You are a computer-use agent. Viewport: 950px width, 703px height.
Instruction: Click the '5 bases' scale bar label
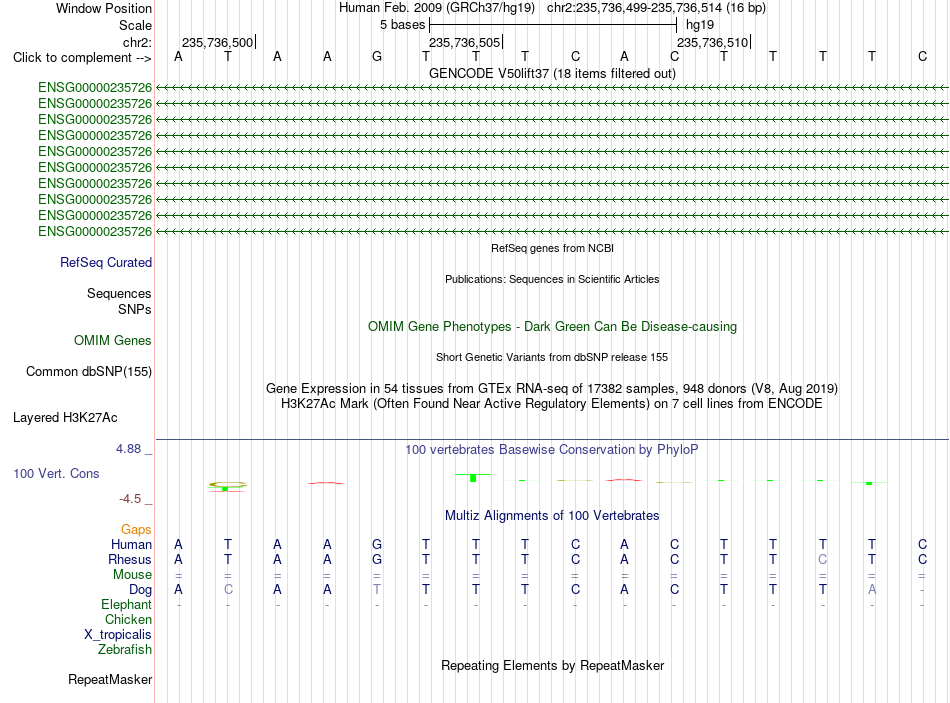(402, 25)
